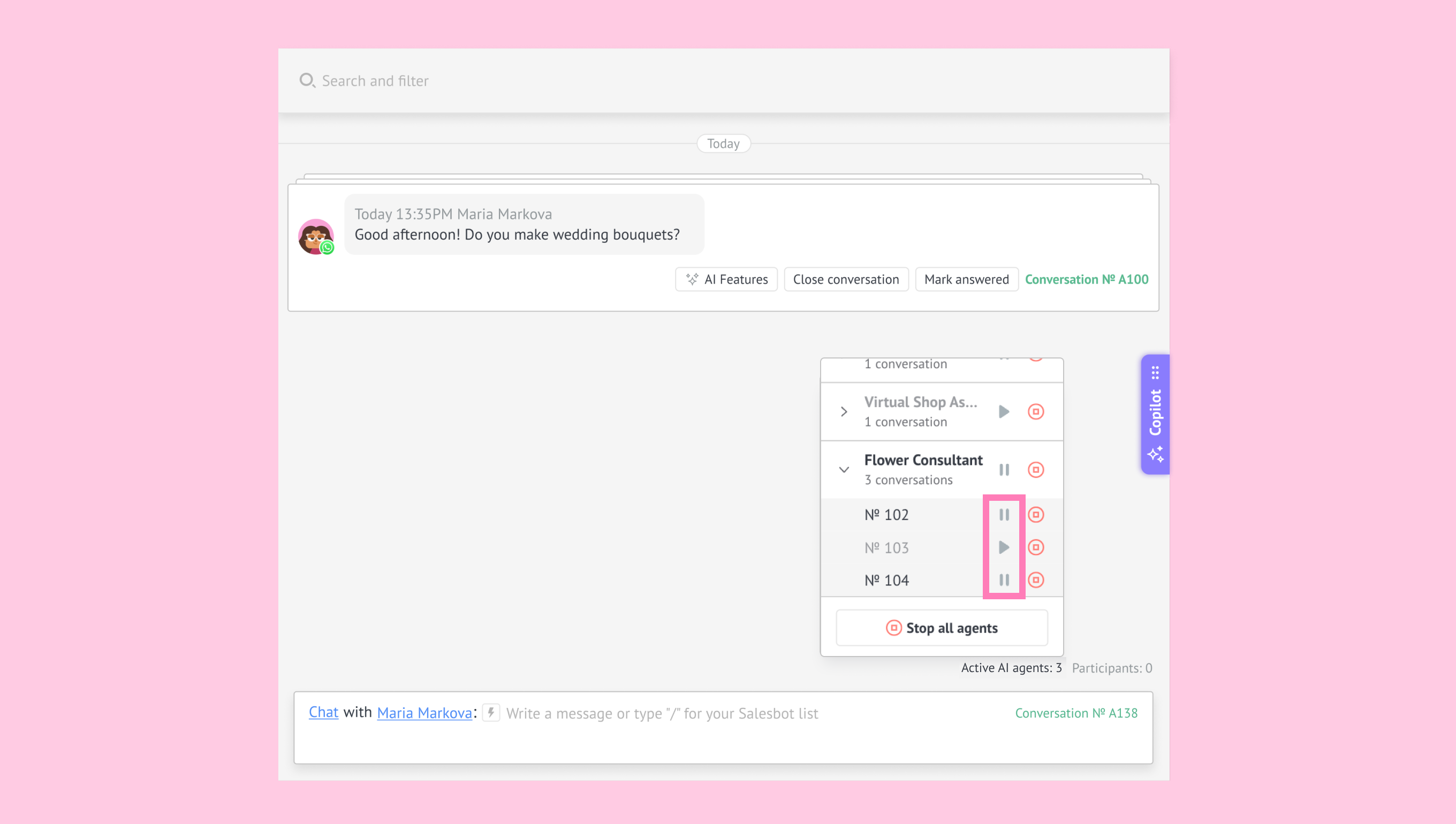The height and width of the screenshot is (824, 1456).
Task: Resume agent in conversation № 103
Action: 1004,547
